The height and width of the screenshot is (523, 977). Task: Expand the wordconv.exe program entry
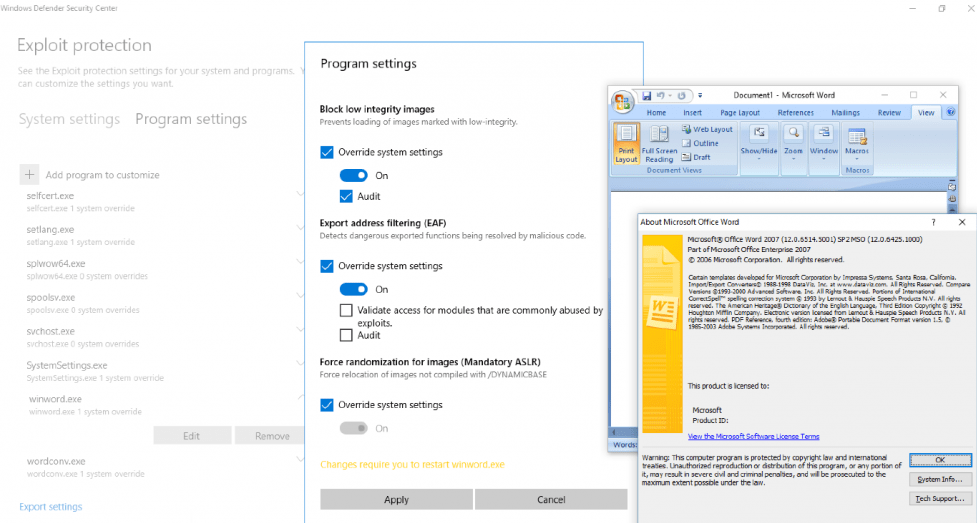coord(300,459)
